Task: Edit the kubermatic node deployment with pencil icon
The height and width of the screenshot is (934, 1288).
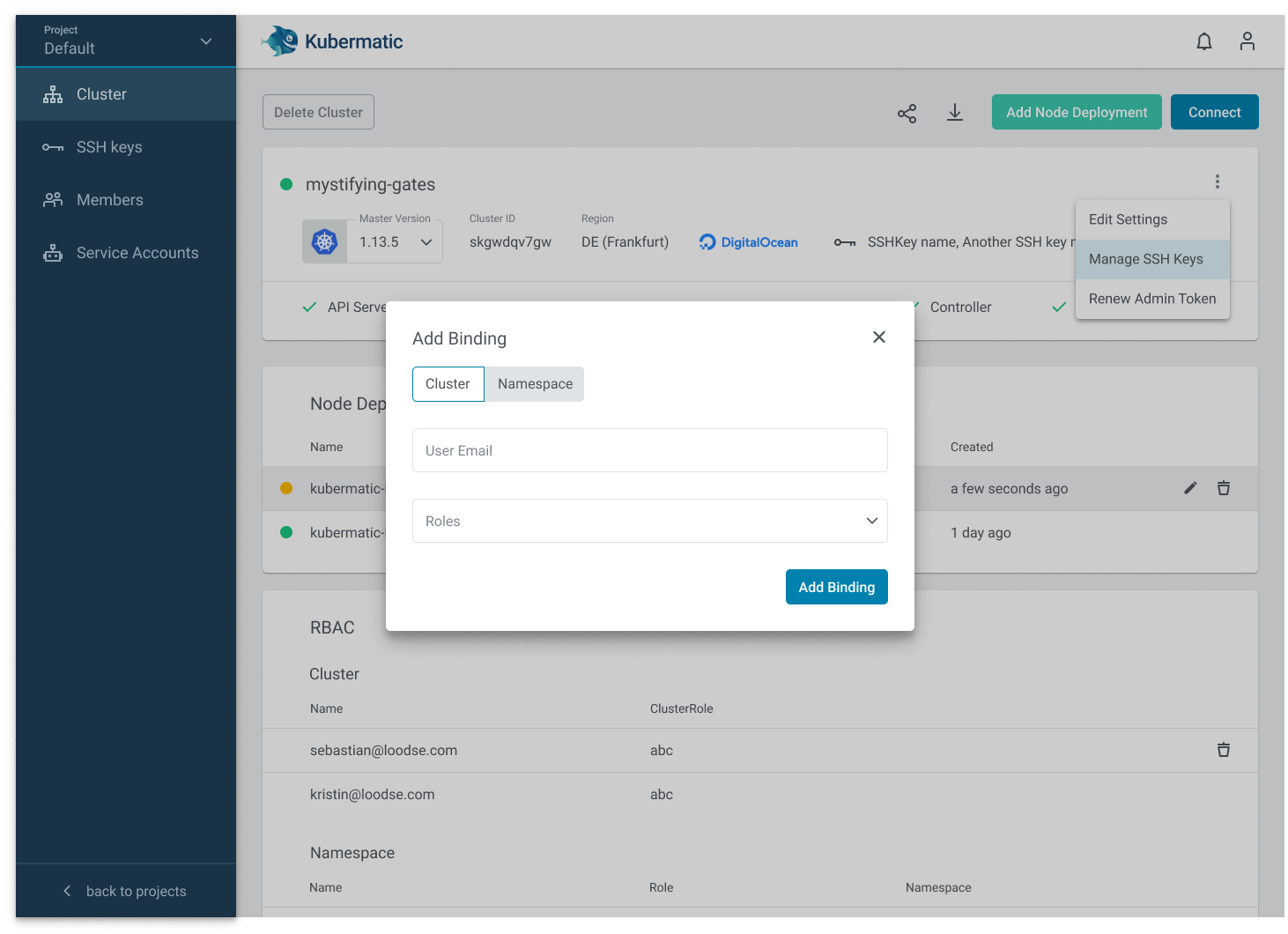Action: coord(1190,487)
